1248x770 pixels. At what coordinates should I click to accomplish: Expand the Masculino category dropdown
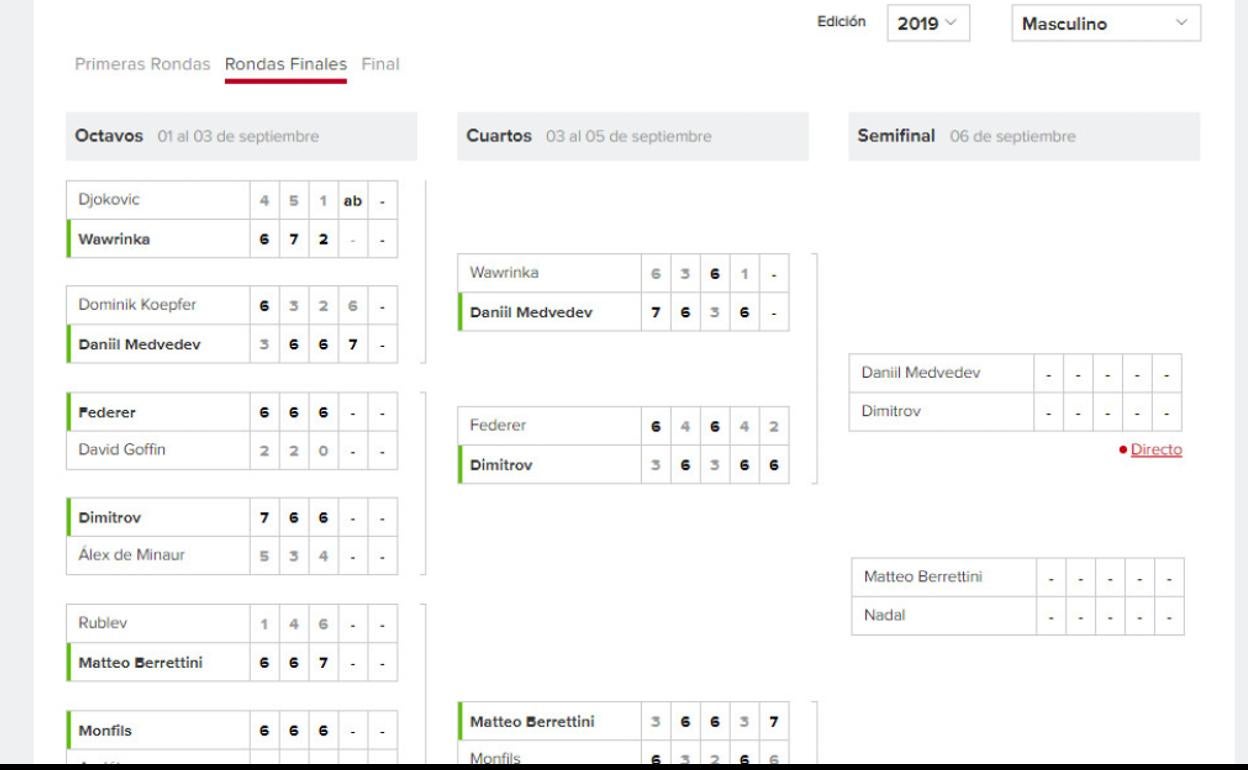click(x=1105, y=24)
